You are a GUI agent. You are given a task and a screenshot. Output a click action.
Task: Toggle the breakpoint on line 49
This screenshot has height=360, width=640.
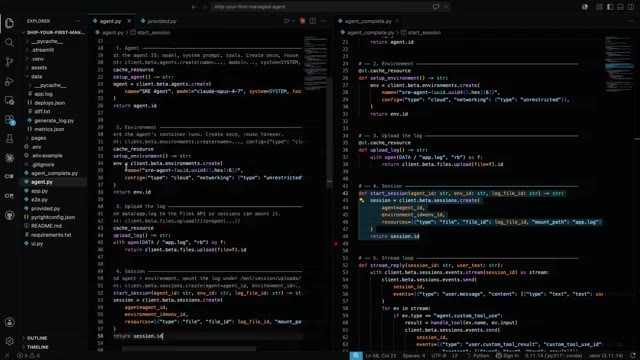(336, 244)
